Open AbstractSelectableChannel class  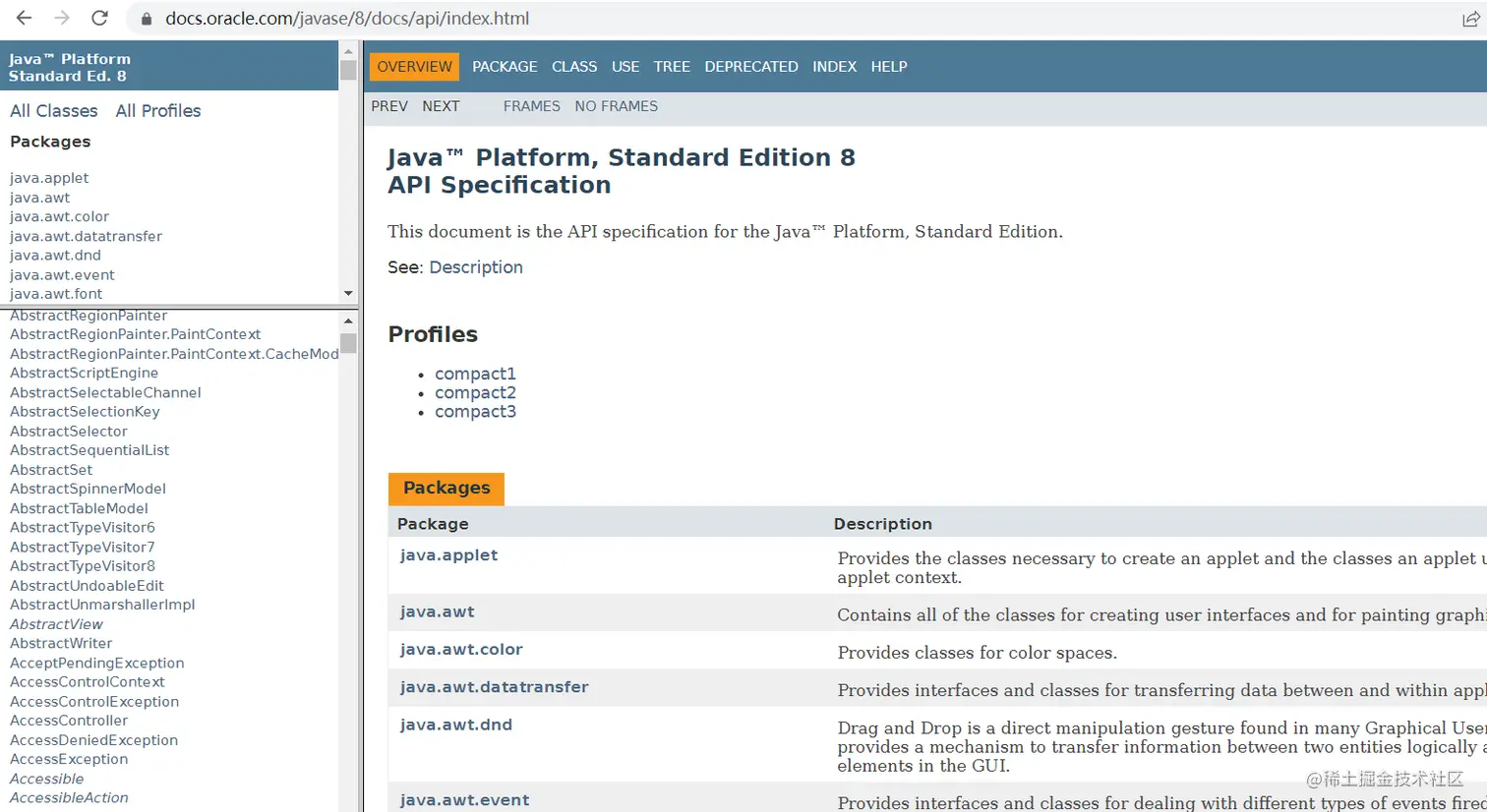coord(105,392)
